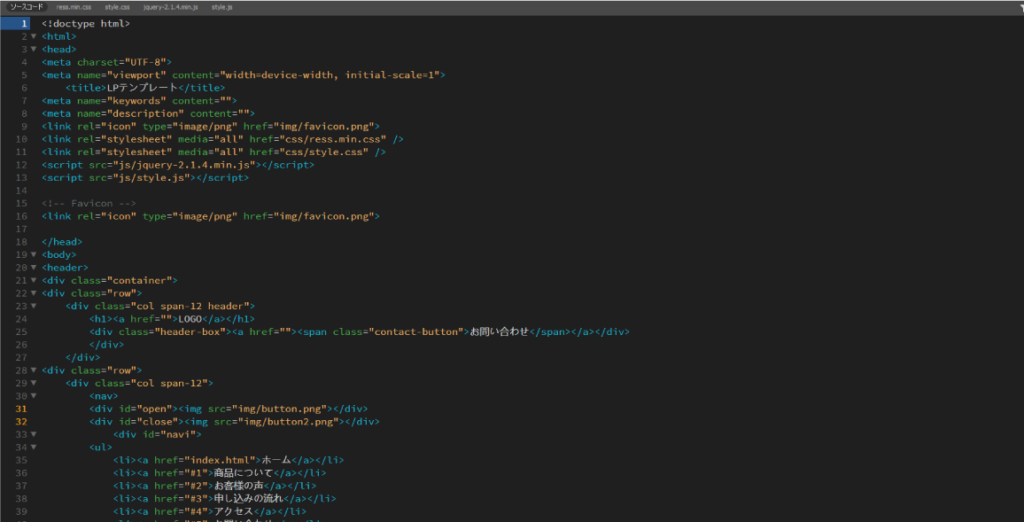Click the h1 LOGO anchor line
This screenshot has height=522, width=1024.
[172, 318]
